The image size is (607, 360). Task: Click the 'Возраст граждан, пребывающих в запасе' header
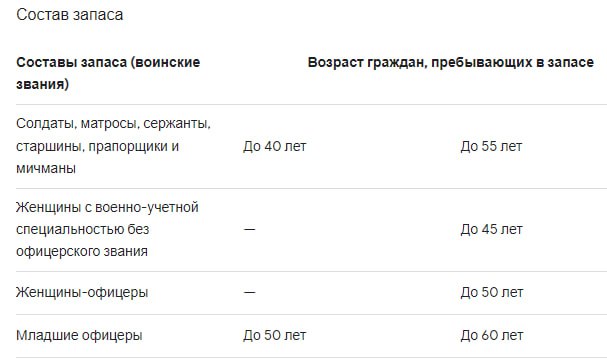451,62
